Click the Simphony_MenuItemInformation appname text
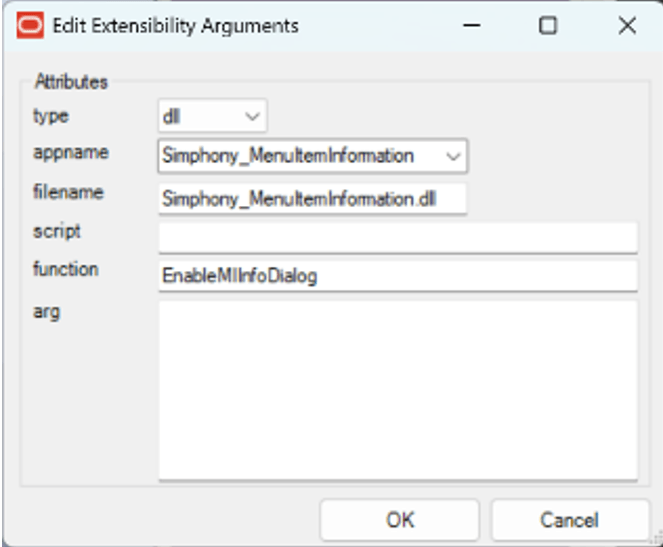663x547 pixels. 290,156
